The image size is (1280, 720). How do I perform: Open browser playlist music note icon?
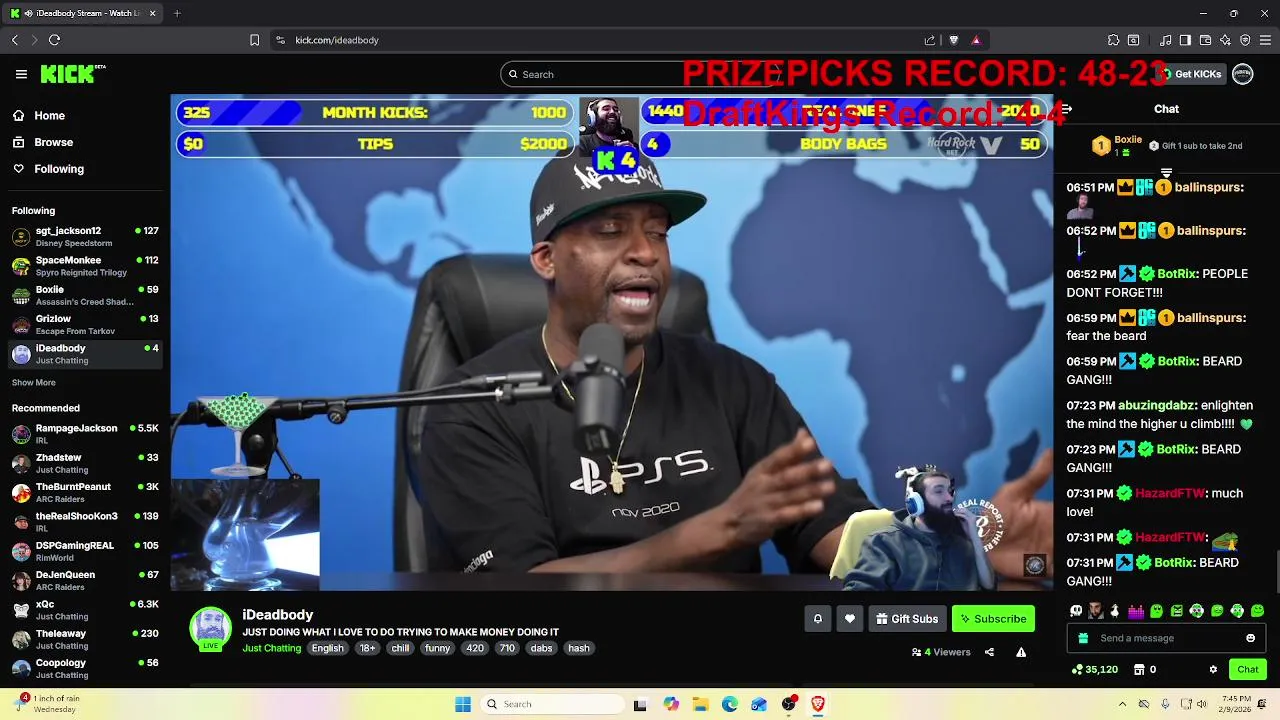pyautogui.click(x=1165, y=40)
